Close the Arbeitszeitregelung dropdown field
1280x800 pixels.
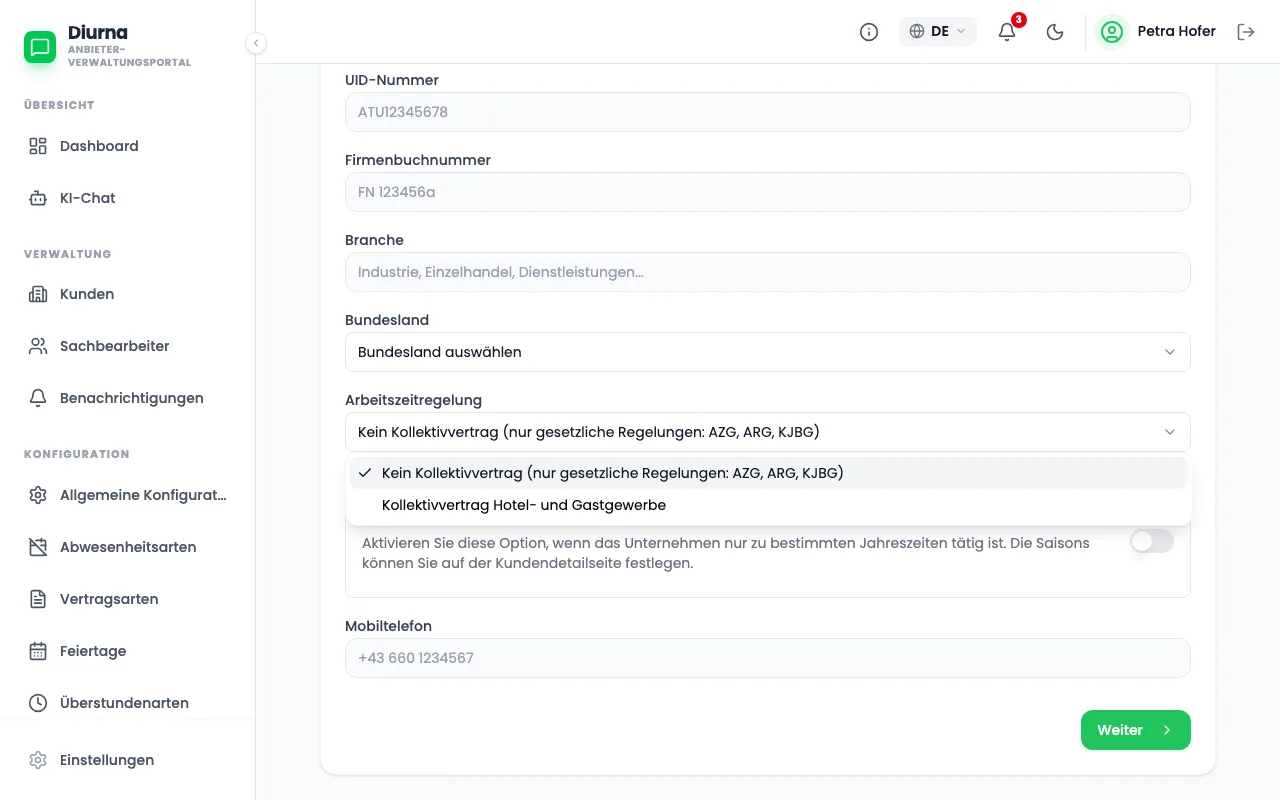[768, 432]
